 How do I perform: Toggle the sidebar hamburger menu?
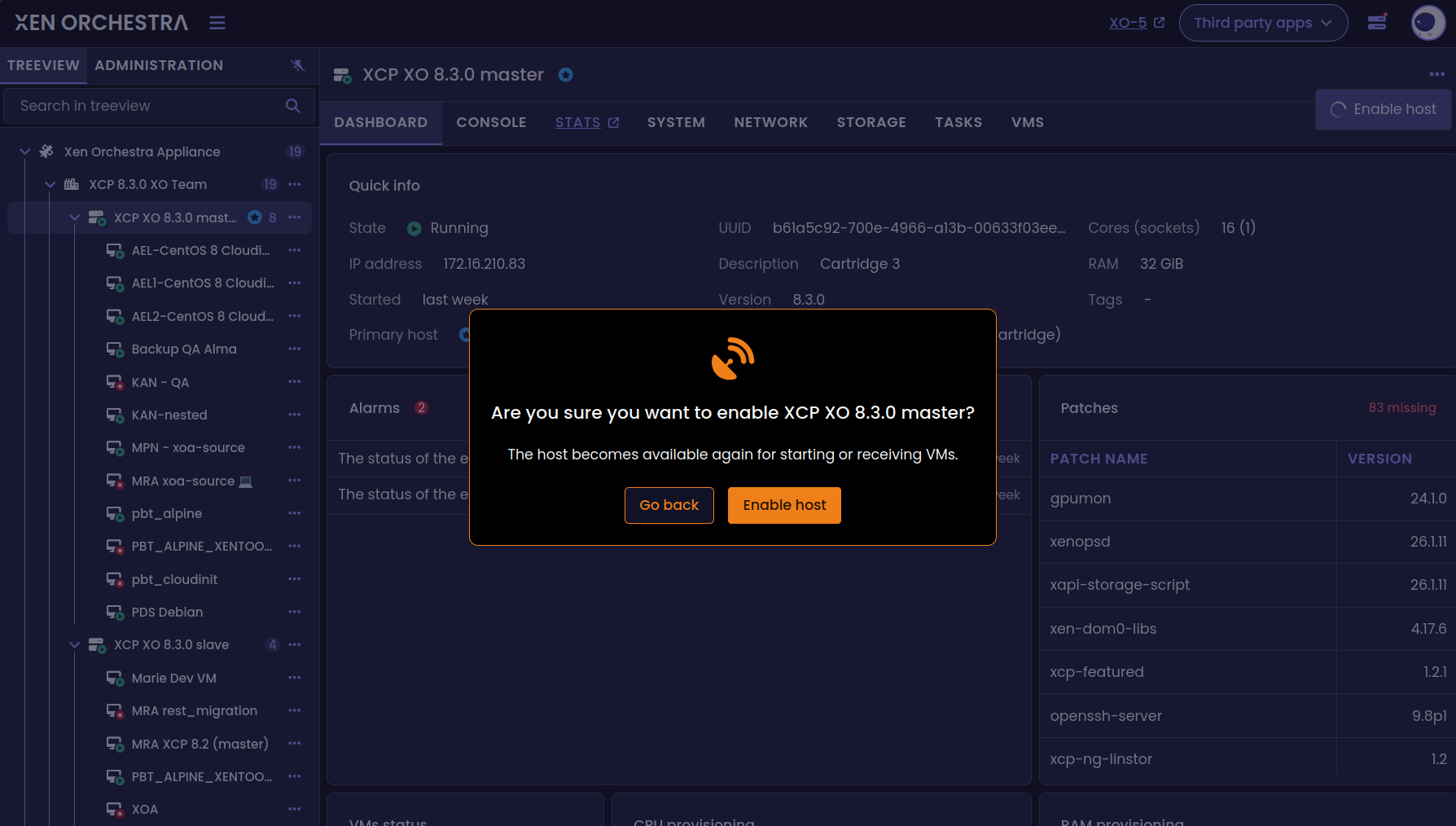click(217, 23)
